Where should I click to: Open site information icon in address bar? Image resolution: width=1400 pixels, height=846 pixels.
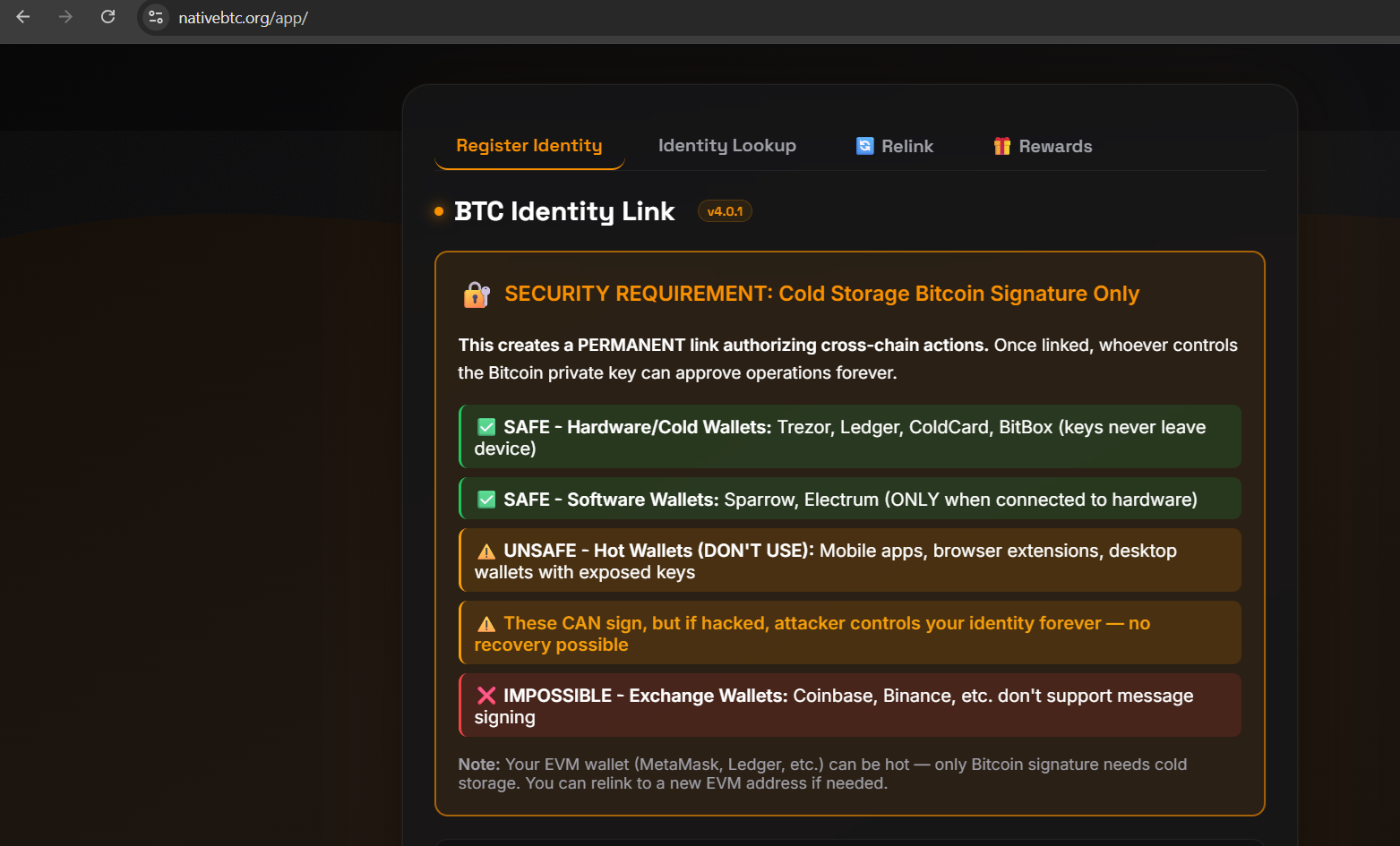pyautogui.click(x=156, y=17)
